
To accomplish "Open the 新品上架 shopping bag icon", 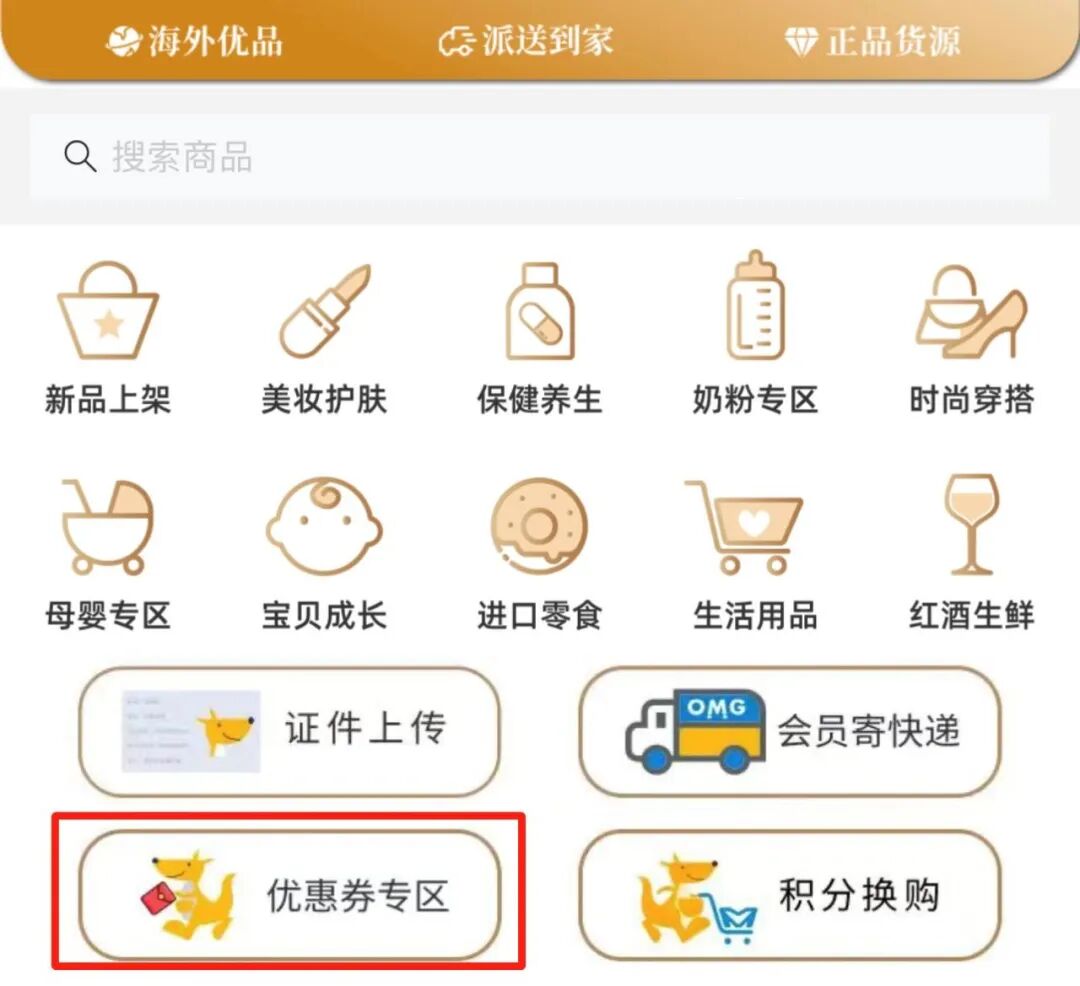I will pos(108,310).
